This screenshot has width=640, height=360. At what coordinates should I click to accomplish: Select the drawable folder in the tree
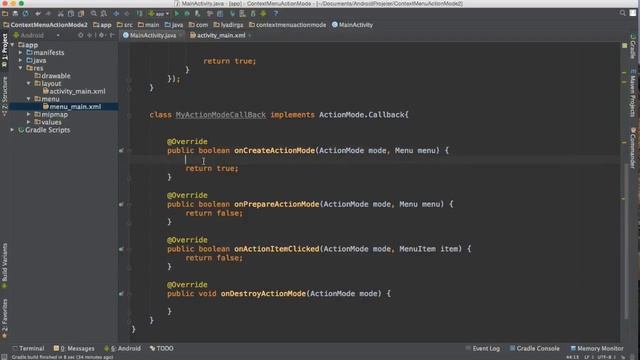(x=52, y=76)
